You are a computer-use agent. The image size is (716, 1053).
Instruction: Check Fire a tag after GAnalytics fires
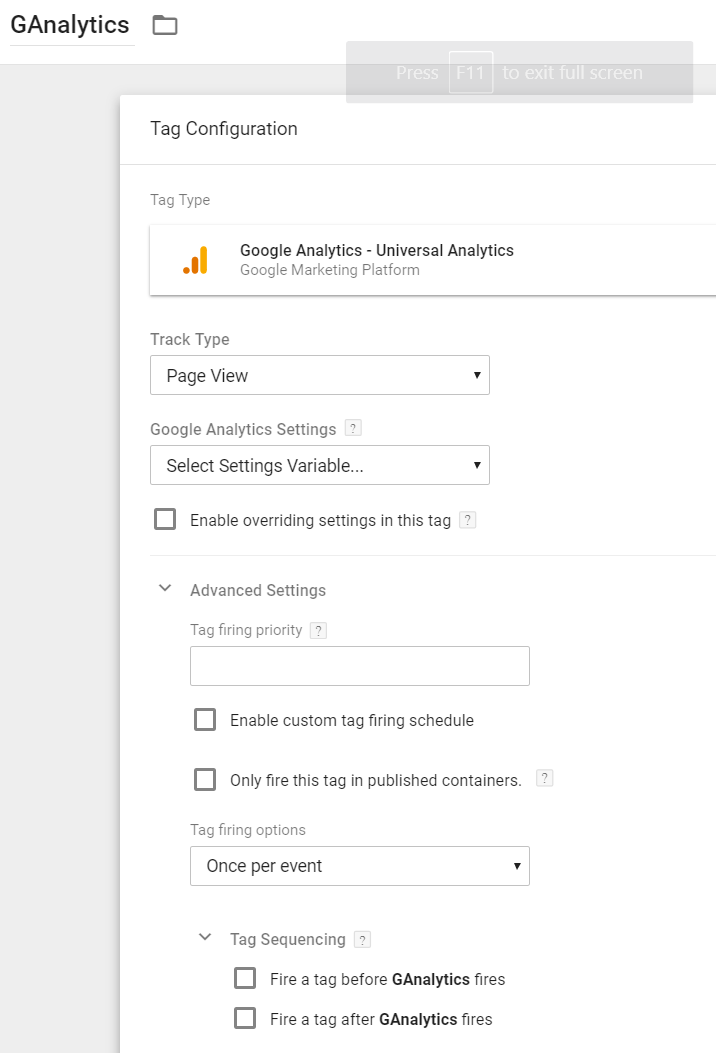(x=245, y=1018)
